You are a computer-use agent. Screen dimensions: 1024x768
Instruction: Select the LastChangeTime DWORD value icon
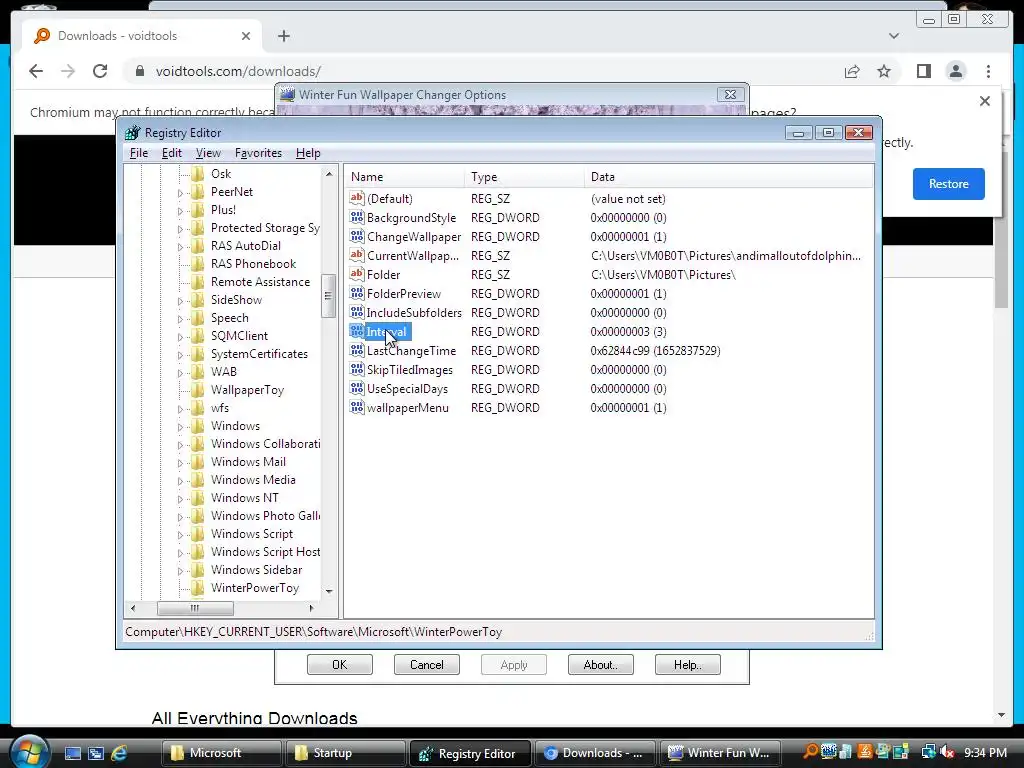357,351
